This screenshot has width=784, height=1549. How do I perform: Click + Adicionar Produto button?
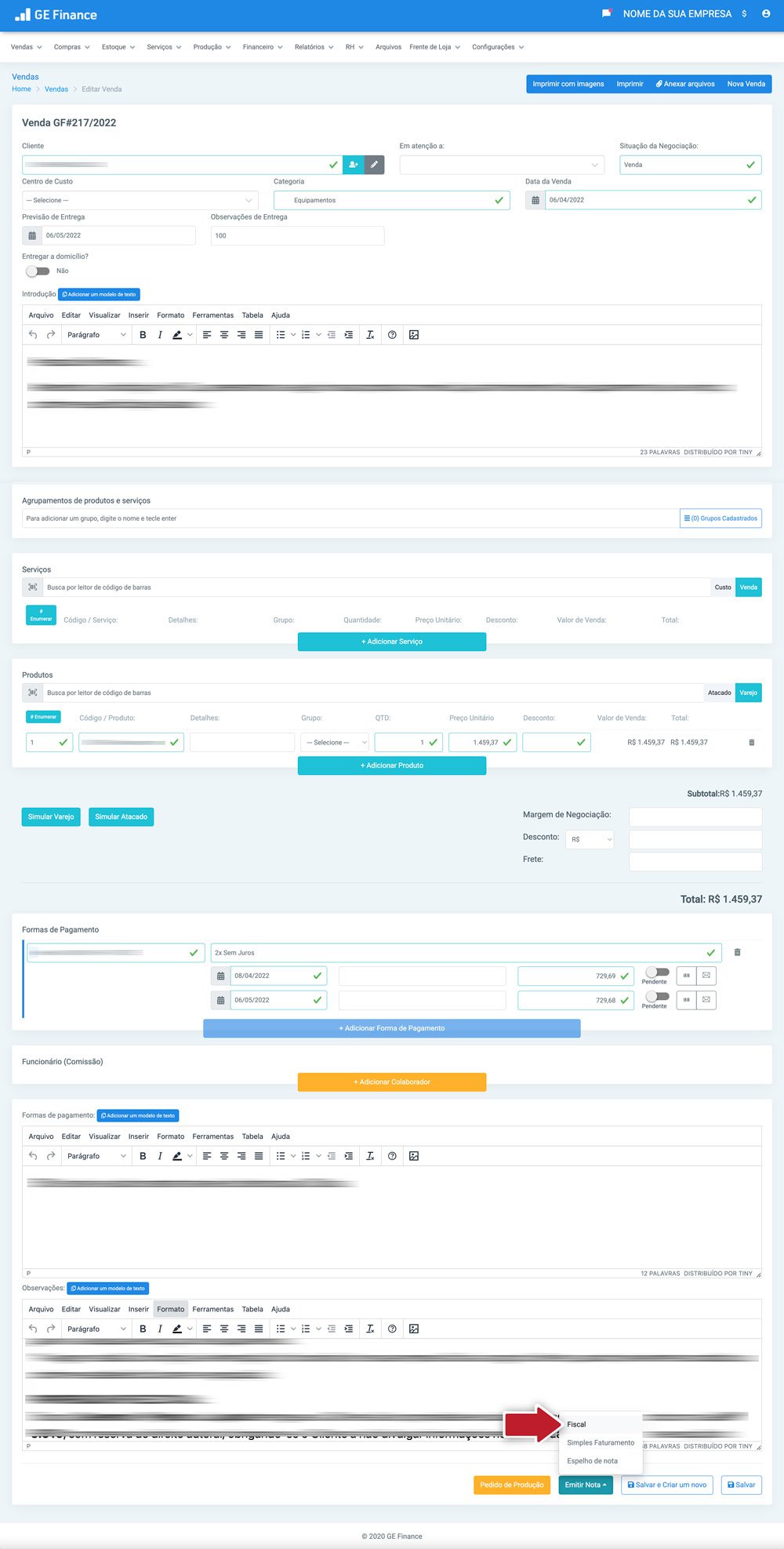click(x=392, y=765)
